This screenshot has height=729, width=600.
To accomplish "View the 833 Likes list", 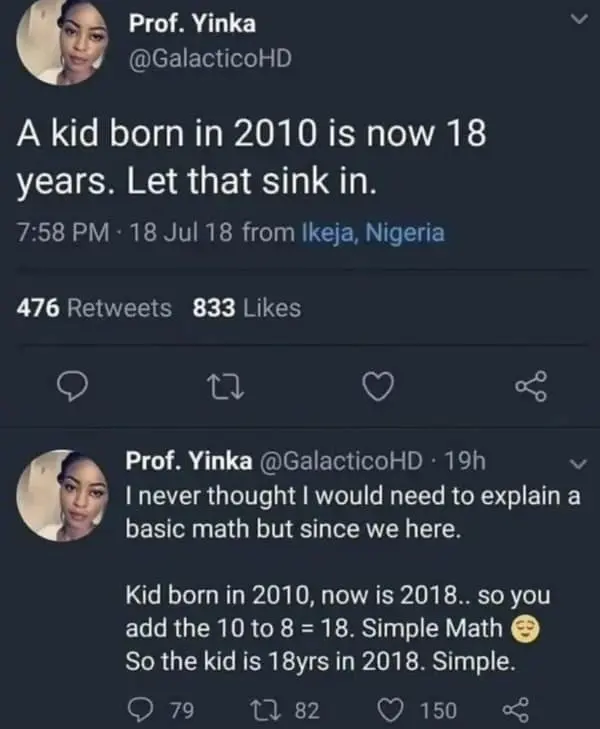I will (246, 309).
